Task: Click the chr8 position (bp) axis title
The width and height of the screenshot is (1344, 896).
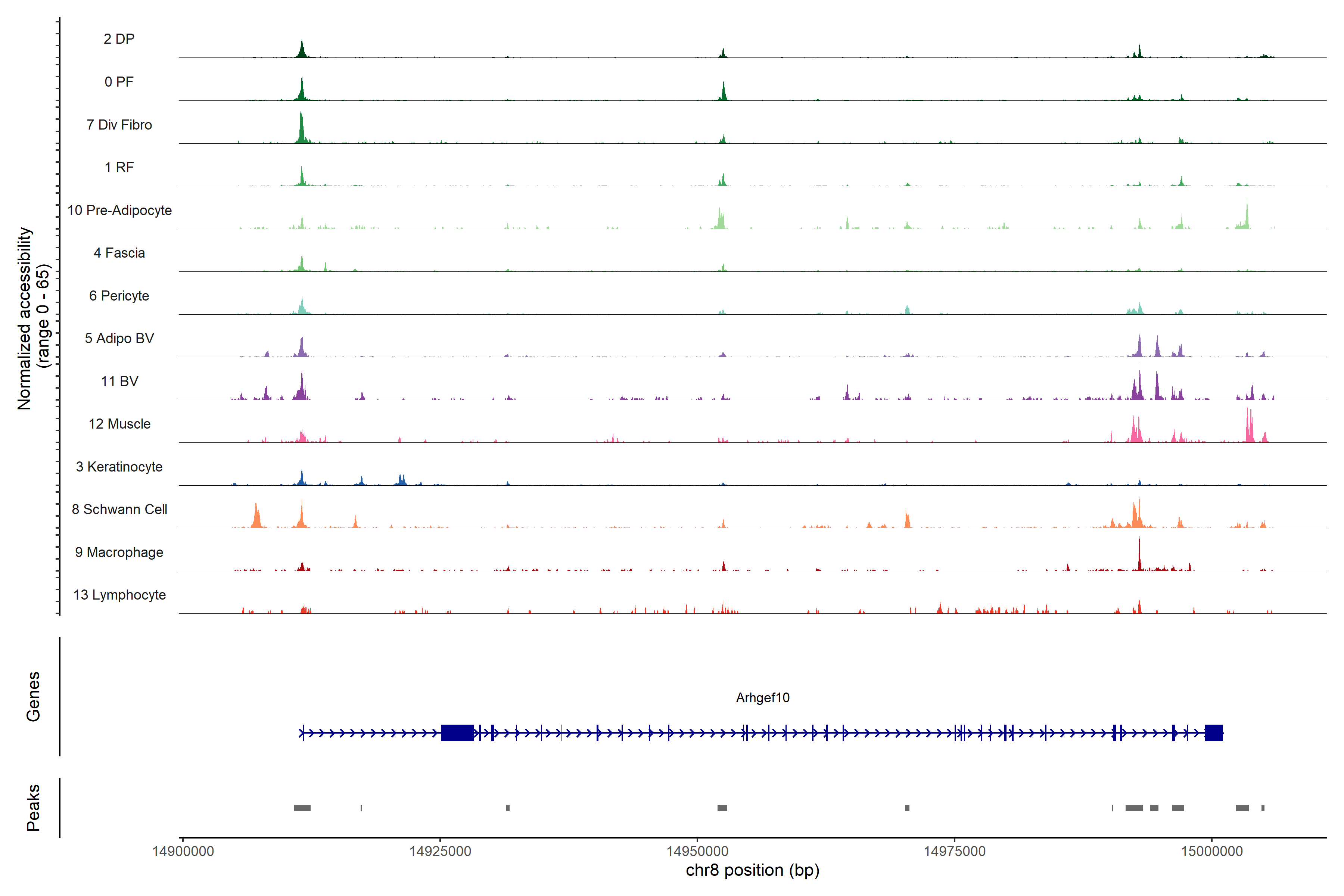Action: 752,870
